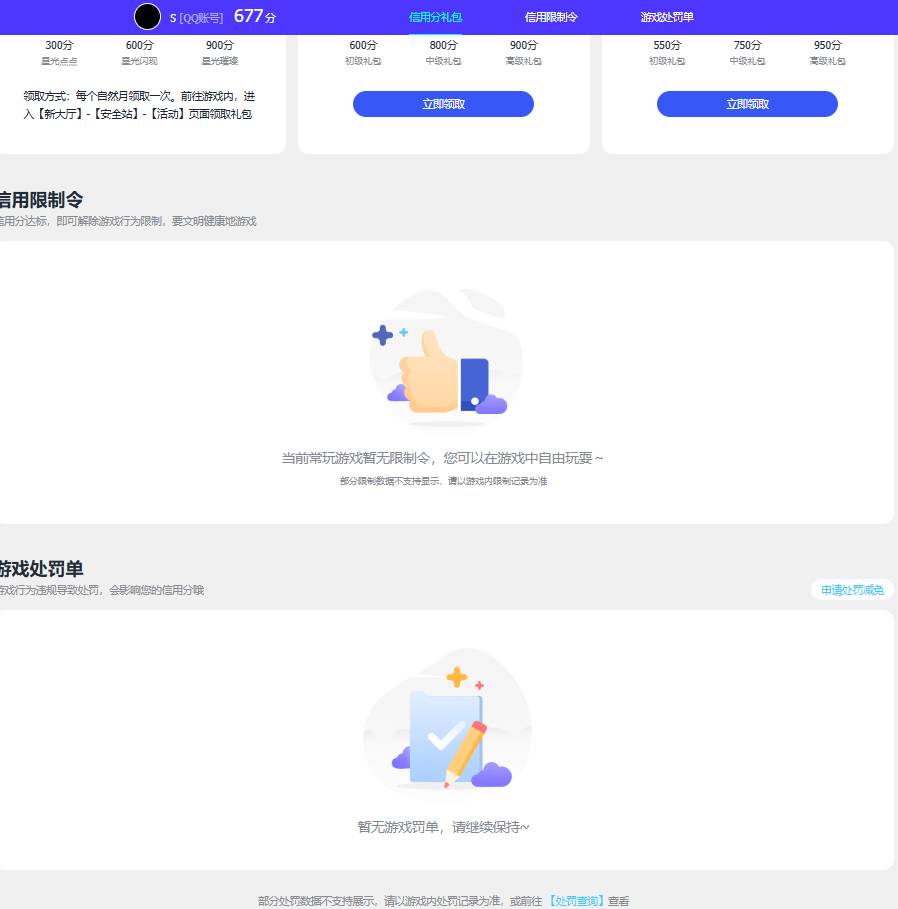Click the right card's 立即领取 button
Image resolution: width=898 pixels, height=909 pixels.
747,103
